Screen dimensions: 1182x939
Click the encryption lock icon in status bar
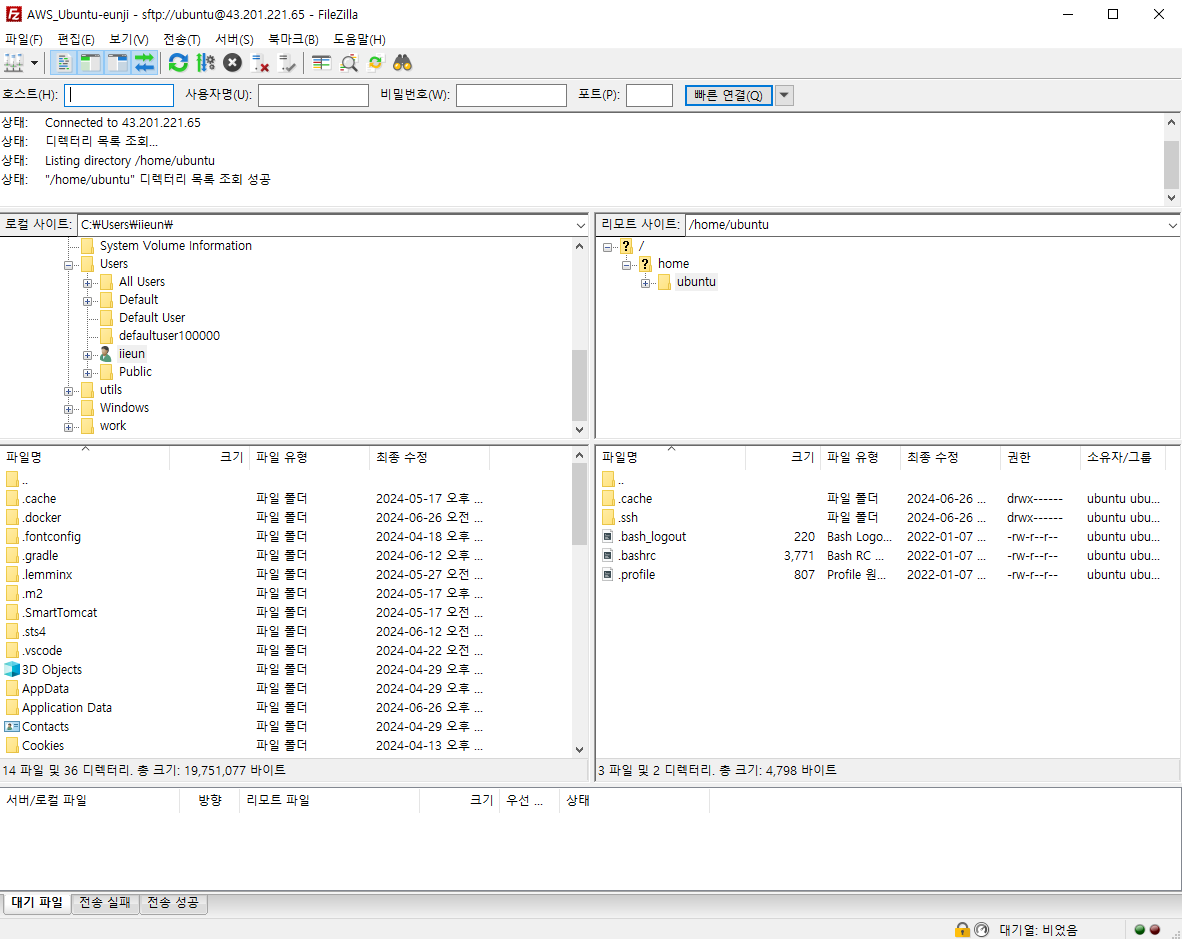pos(962,929)
